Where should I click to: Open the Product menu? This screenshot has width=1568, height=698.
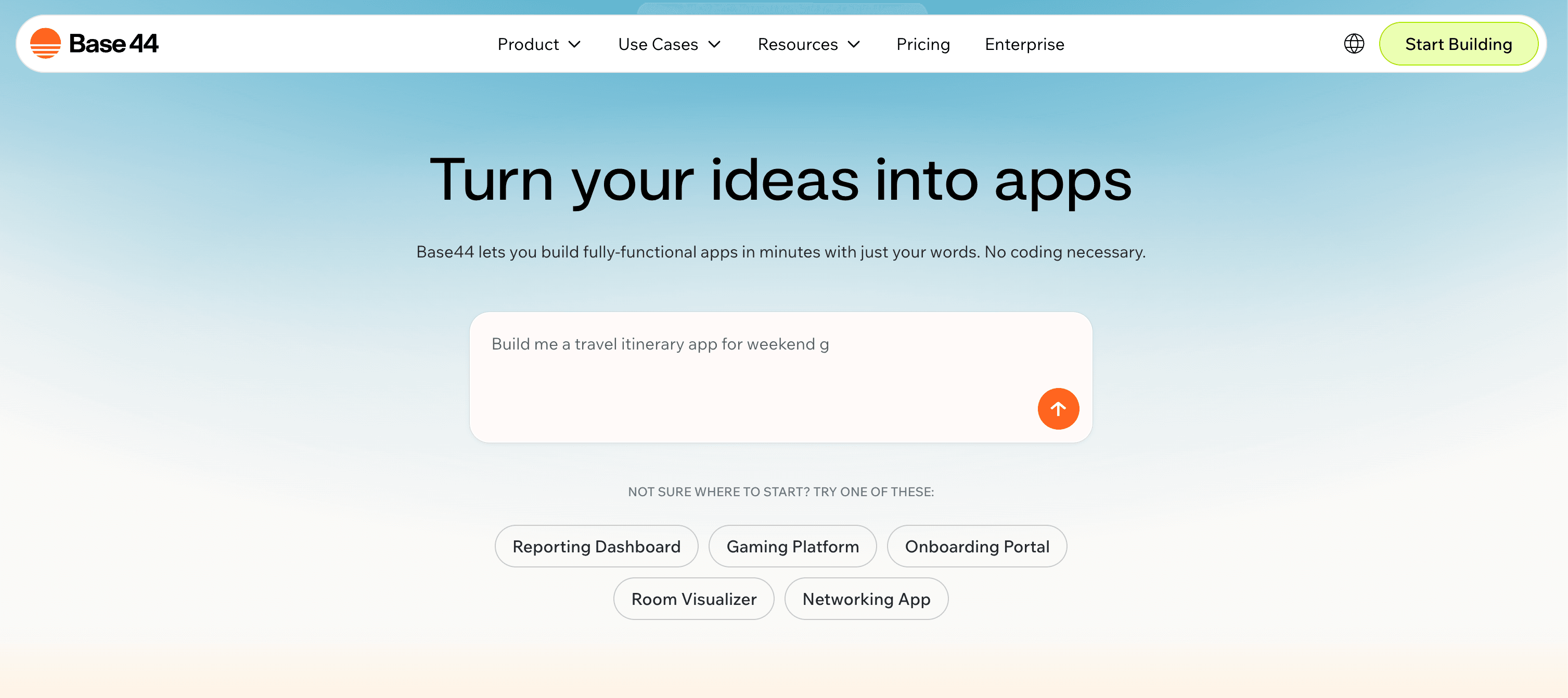(x=528, y=44)
